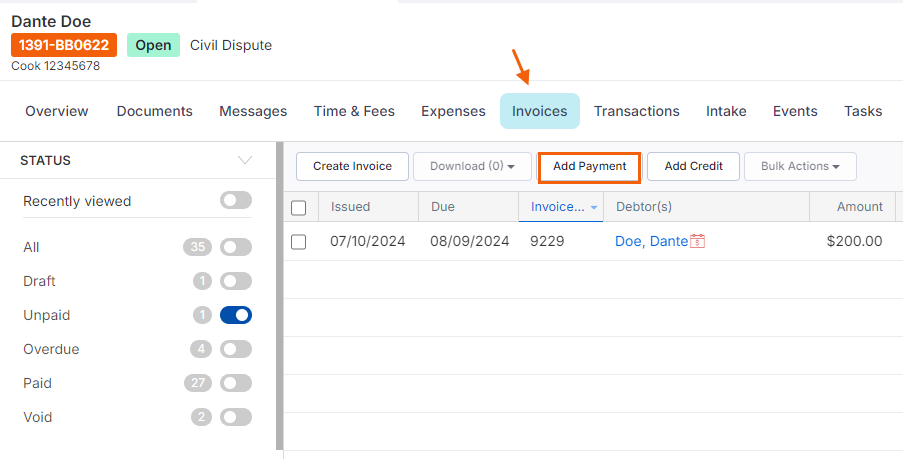Click the Create Invoice button
Image resolution: width=903 pixels, height=459 pixels.
[352, 166]
